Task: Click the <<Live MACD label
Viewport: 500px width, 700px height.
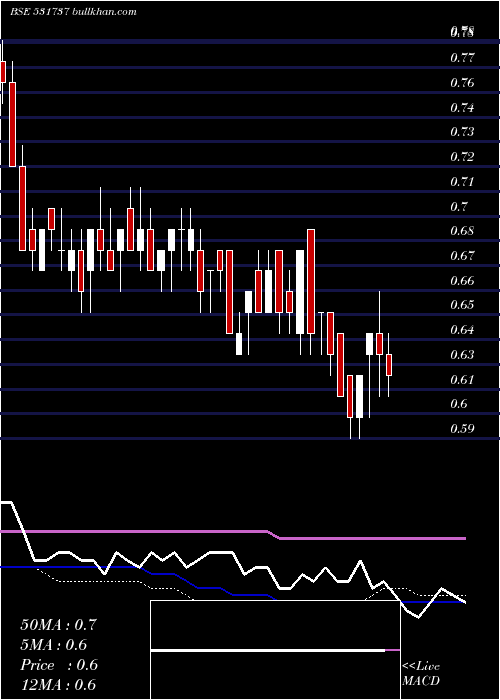Action: coord(421,673)
